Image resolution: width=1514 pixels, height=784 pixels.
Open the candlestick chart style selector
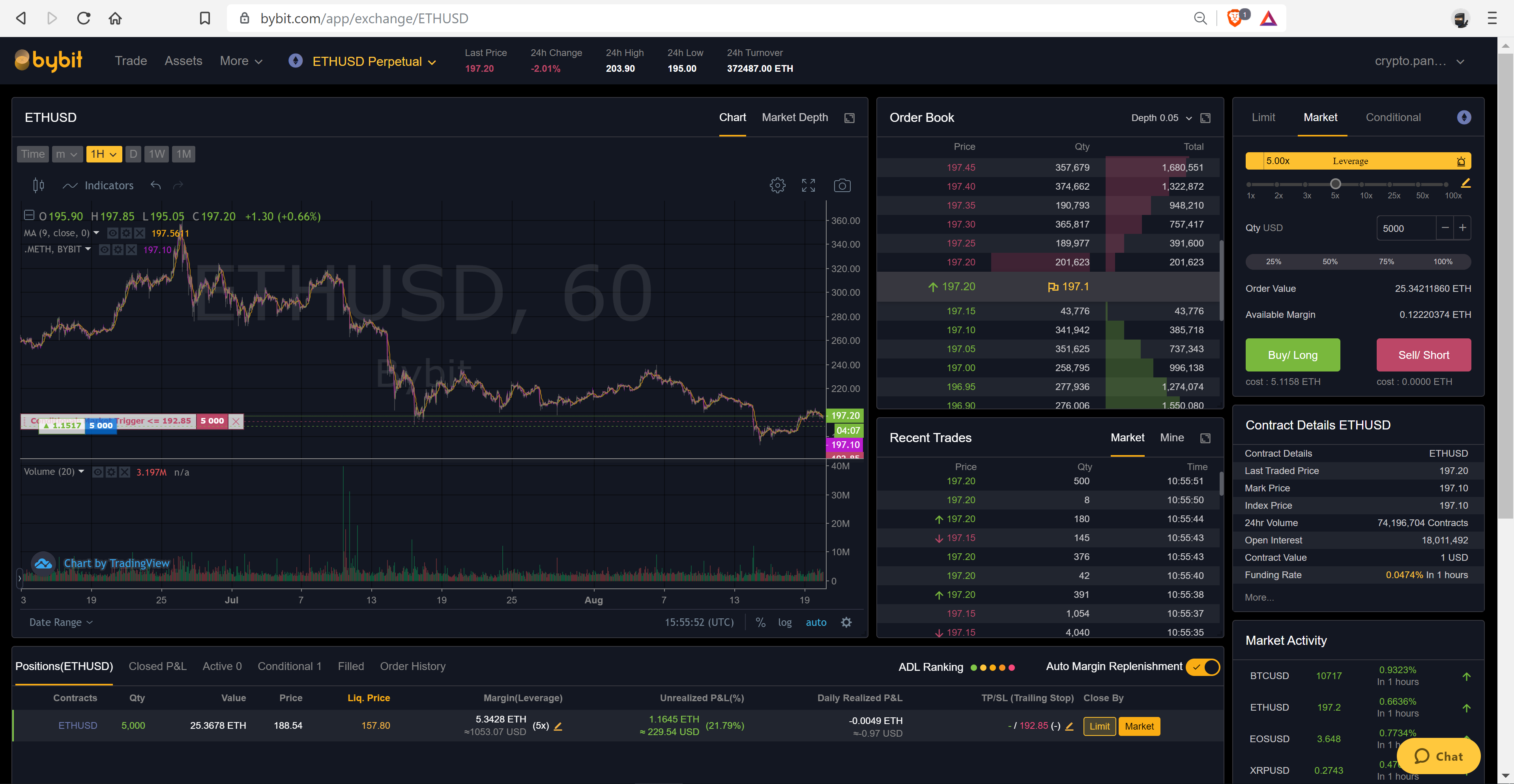38,186
